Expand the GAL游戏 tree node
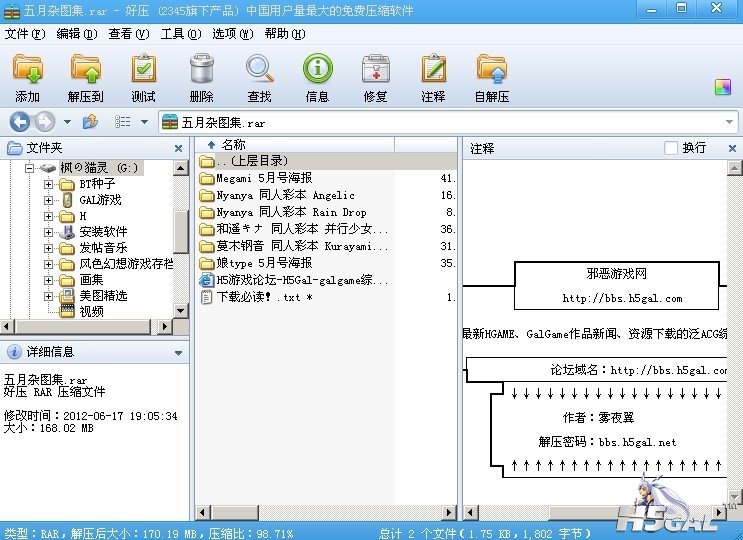This screenshot has height=540, width=743. pos(48,200)
